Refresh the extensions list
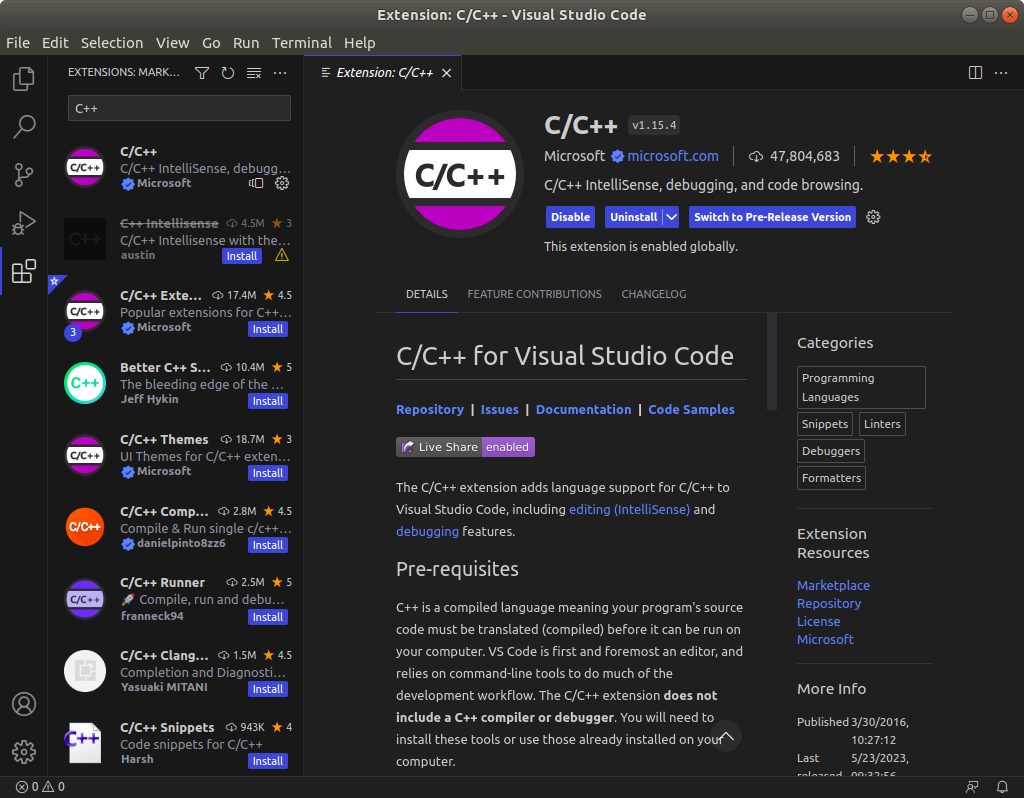Screen dimensions: 1024x798 (227, 72)
